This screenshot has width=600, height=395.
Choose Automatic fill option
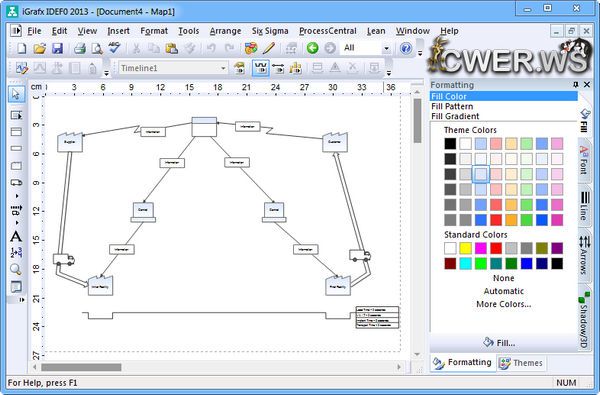[x=504, y=291]
